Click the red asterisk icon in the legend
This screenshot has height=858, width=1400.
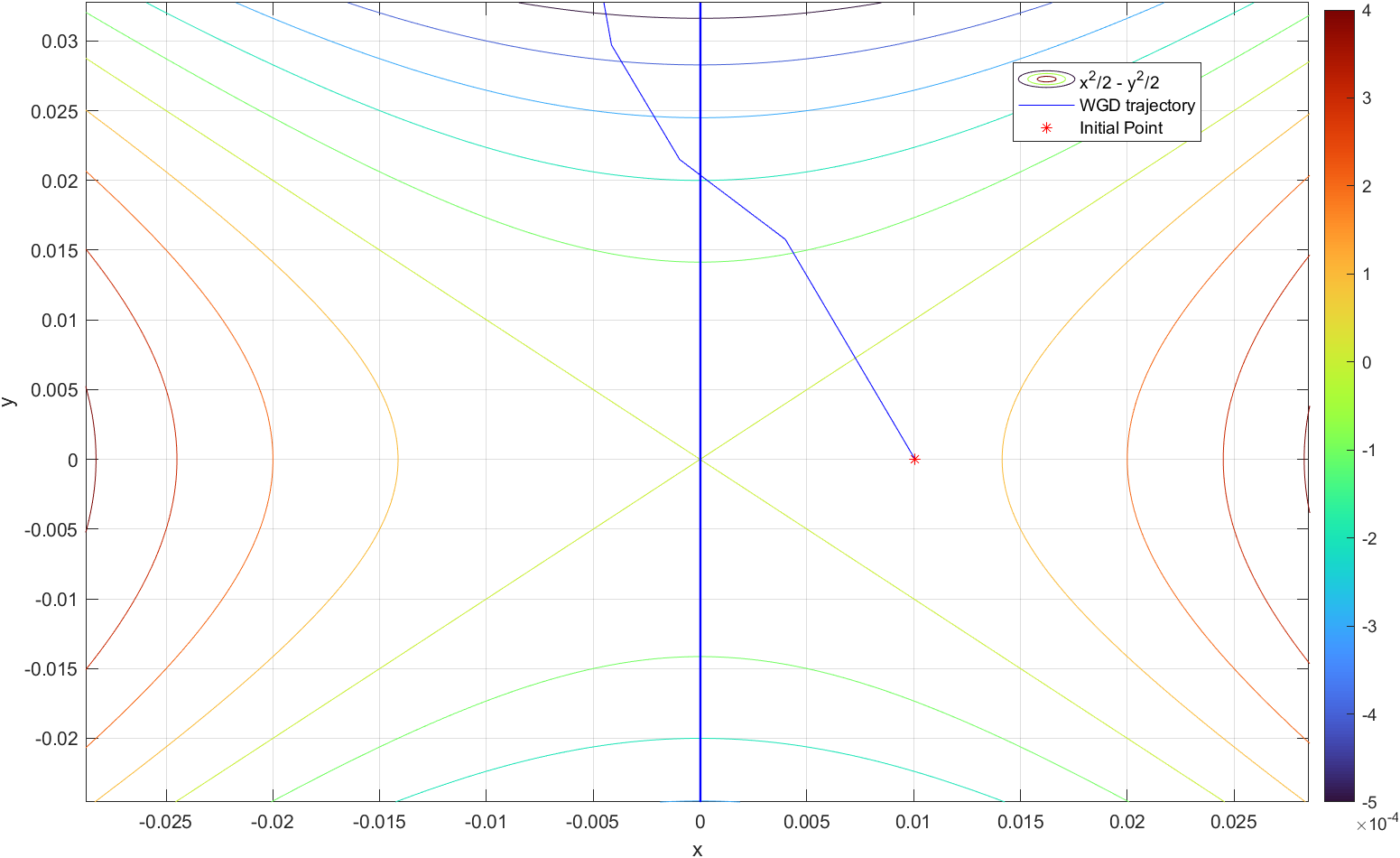pos(1046,128)
